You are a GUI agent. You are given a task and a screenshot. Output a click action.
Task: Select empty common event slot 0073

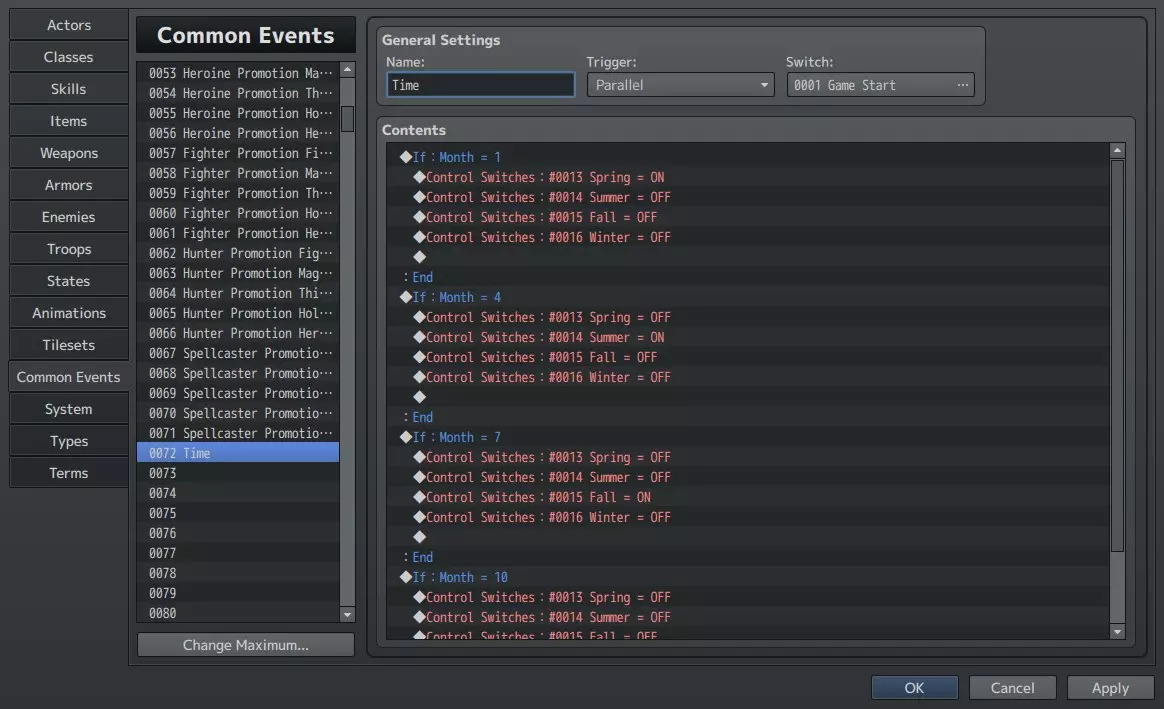click(238, 473)
